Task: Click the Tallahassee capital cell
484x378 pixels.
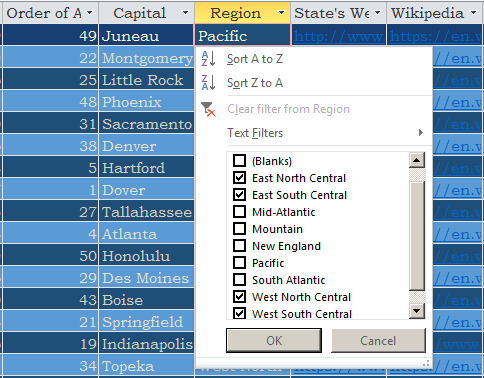Action: (x=146, y=211)
